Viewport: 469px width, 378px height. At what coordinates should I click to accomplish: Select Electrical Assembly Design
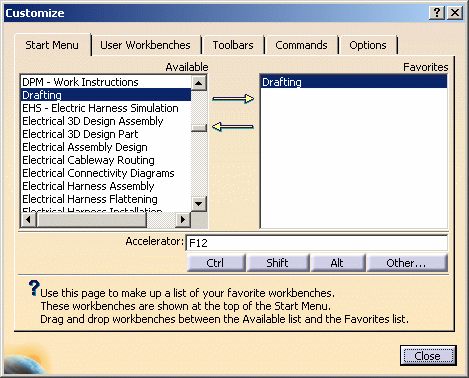click(106, 147)
